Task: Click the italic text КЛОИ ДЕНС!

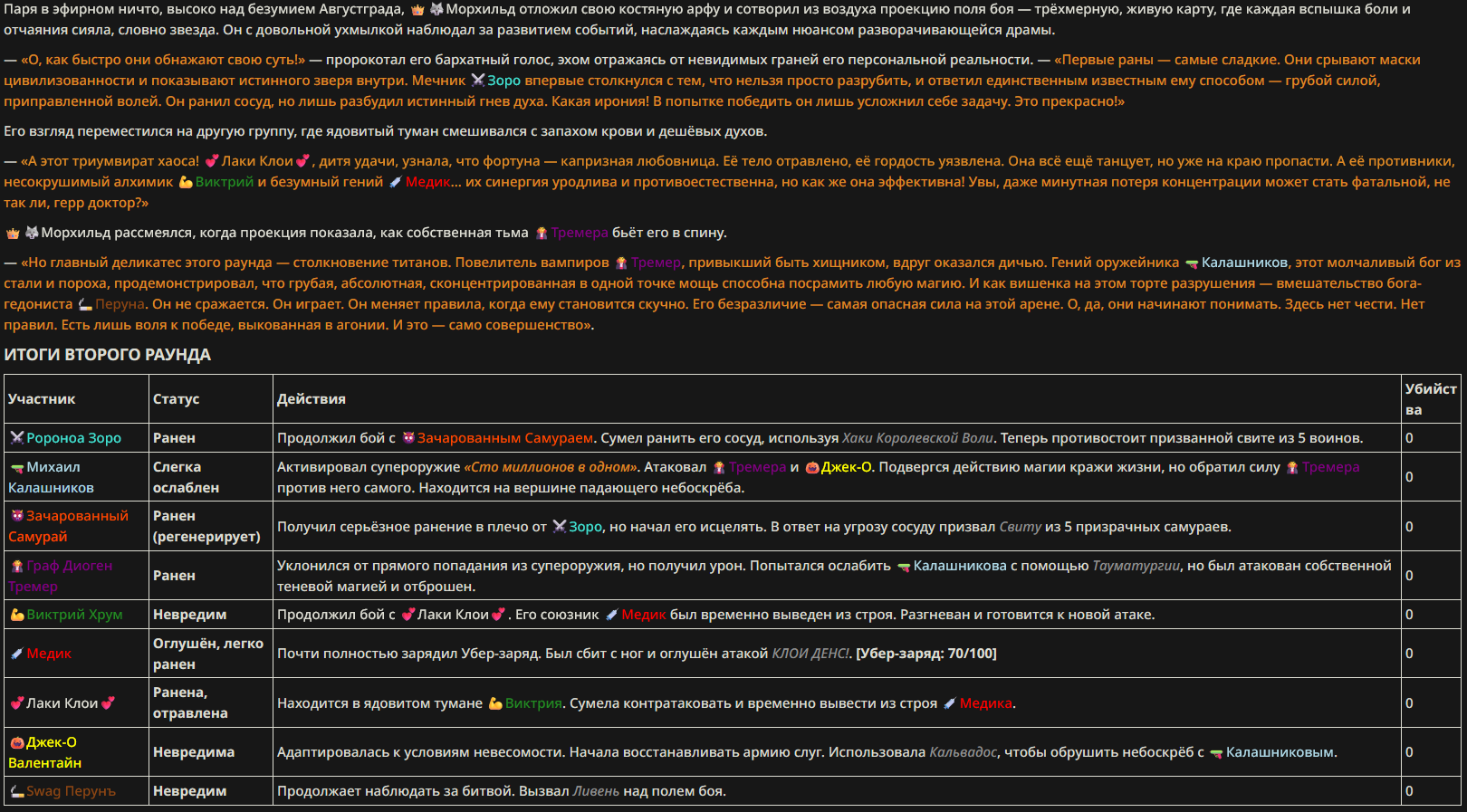Action: click(x=810, y=654)
